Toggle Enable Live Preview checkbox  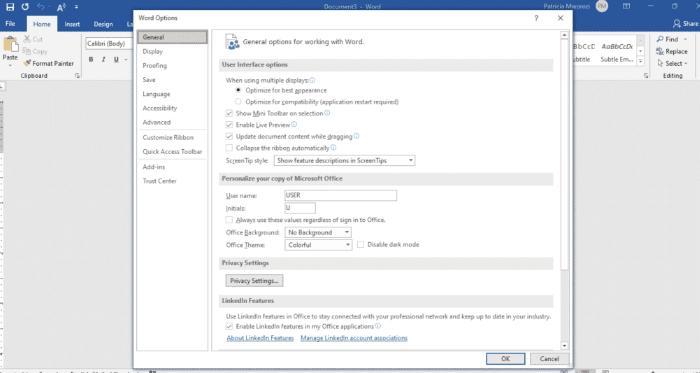[229, 125]
